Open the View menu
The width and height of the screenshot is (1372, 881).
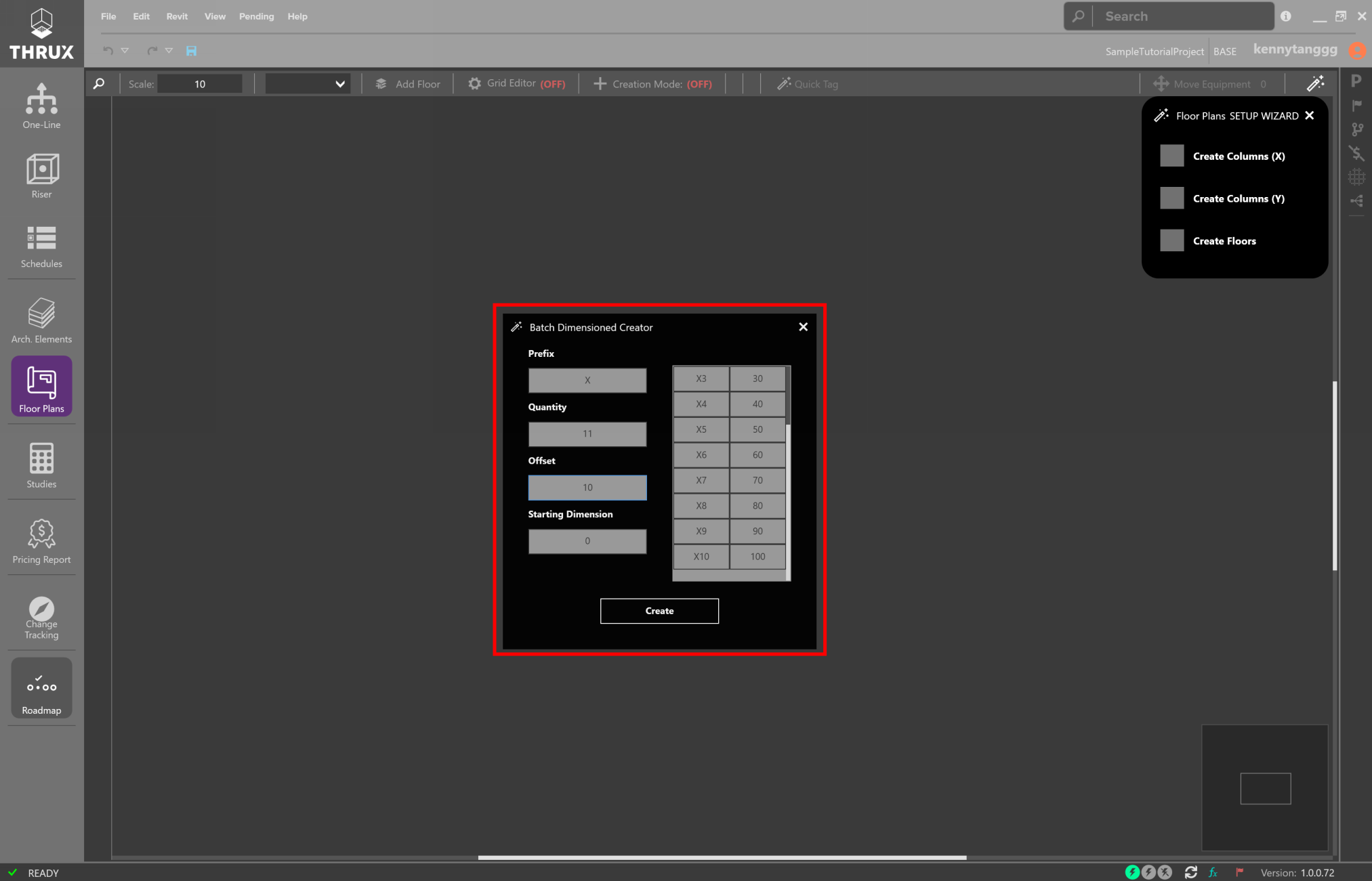coord(215,16)
